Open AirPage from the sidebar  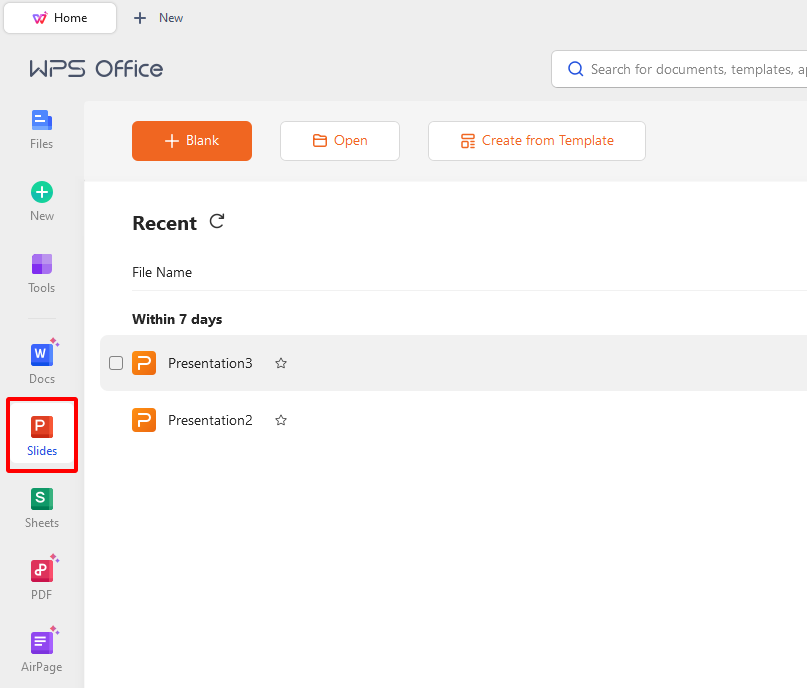coord(42,650)
